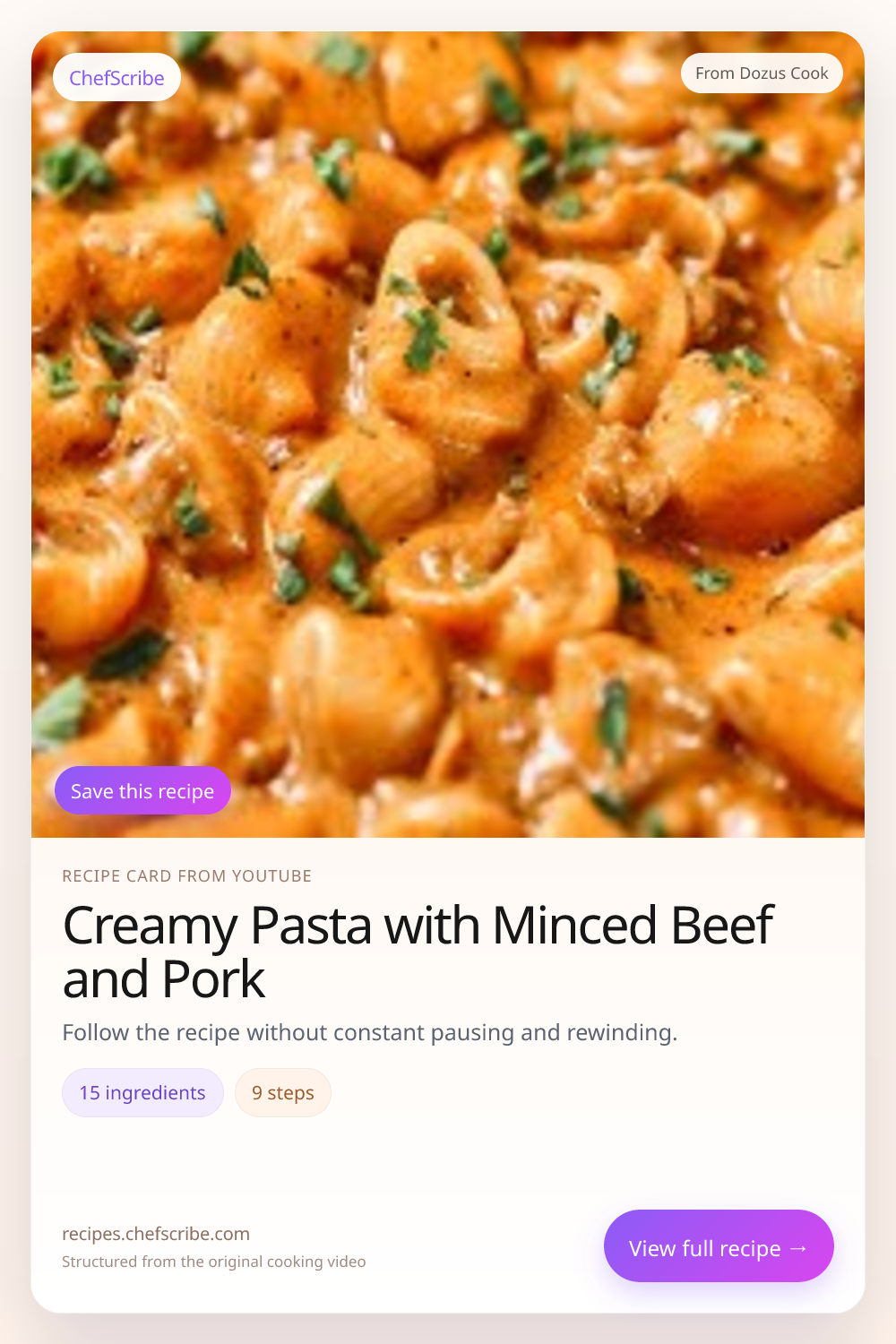Click the number 15 in the ingredients chip
This screenshot has height=1344, width=896.
[x=90, y=1093]
